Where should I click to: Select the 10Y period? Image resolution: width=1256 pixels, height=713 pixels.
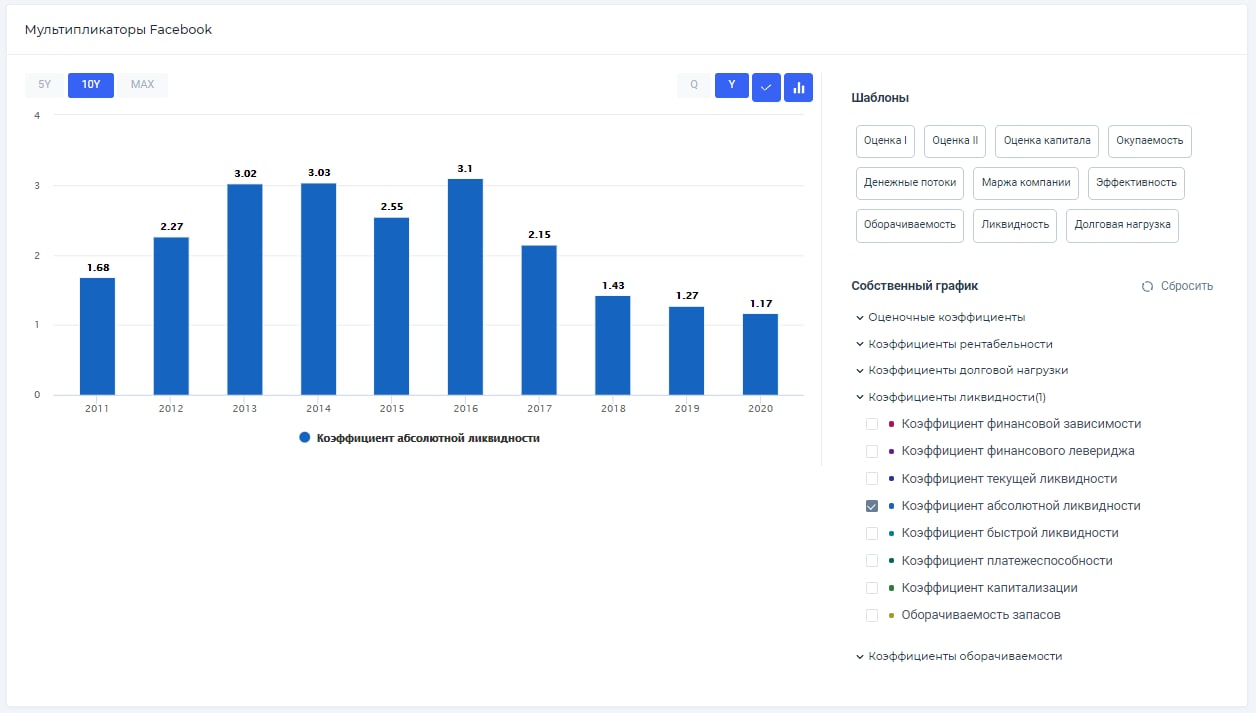[91, 85]
